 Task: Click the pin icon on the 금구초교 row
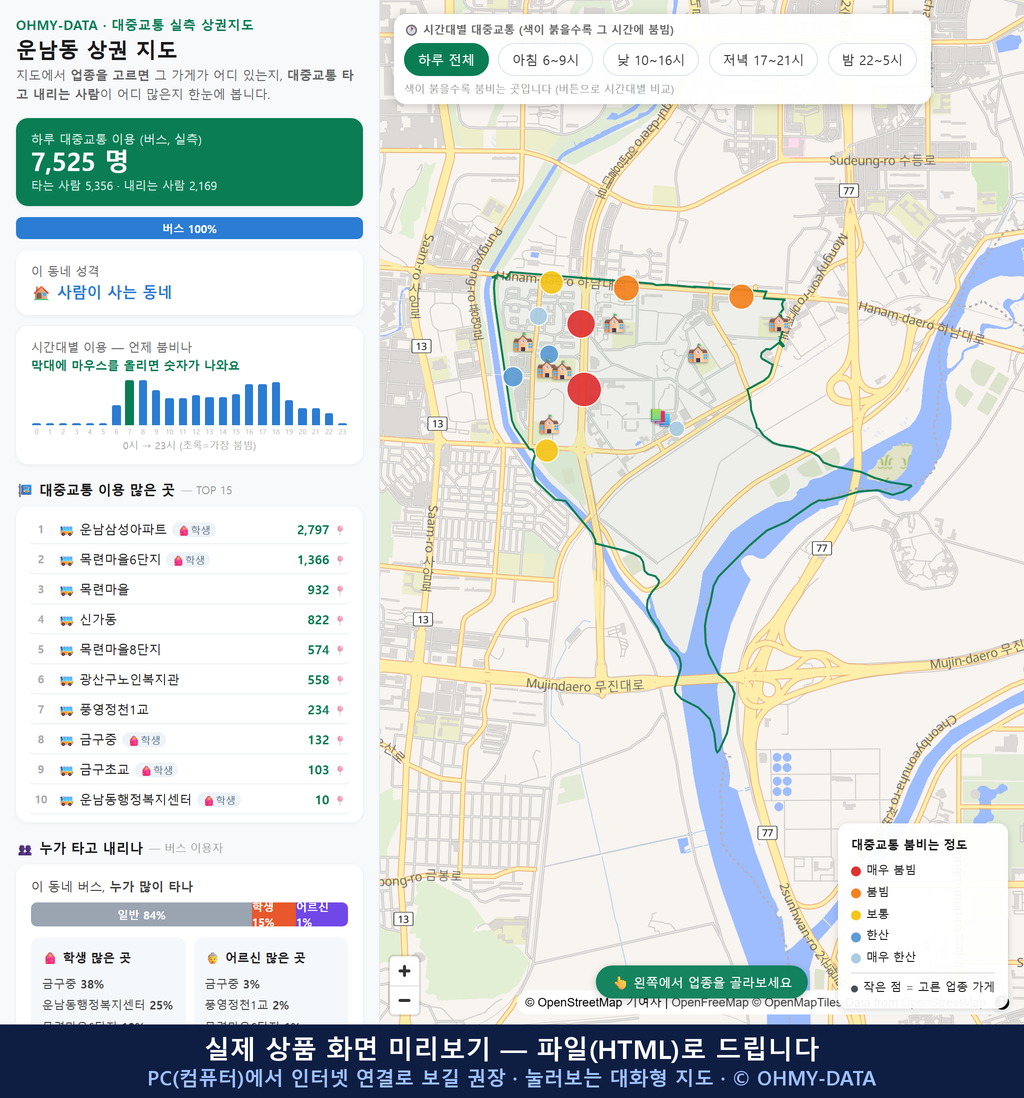click(x=340, y=770)
